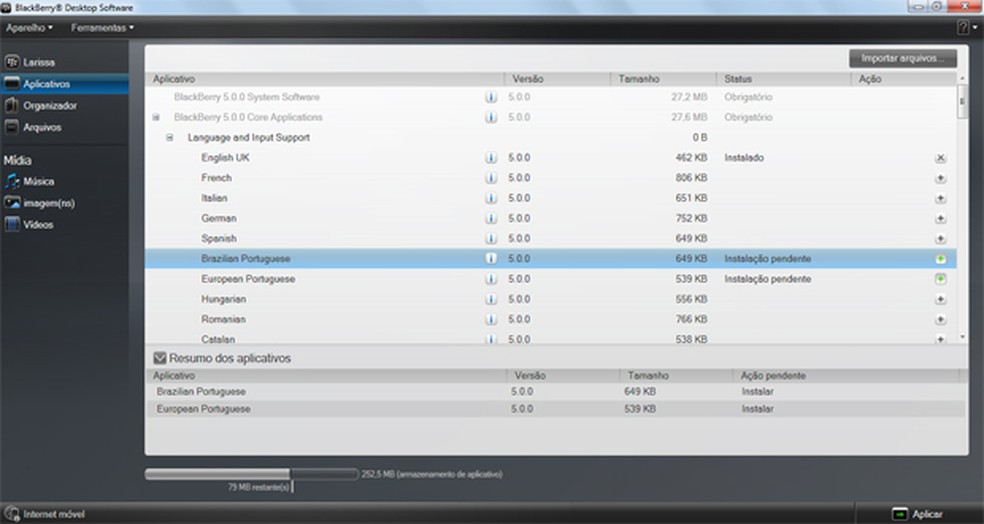This screenshot has height=524, width=984.
Task: Cancel pending install of European Portuguese
Action: (x=940, y=279)
